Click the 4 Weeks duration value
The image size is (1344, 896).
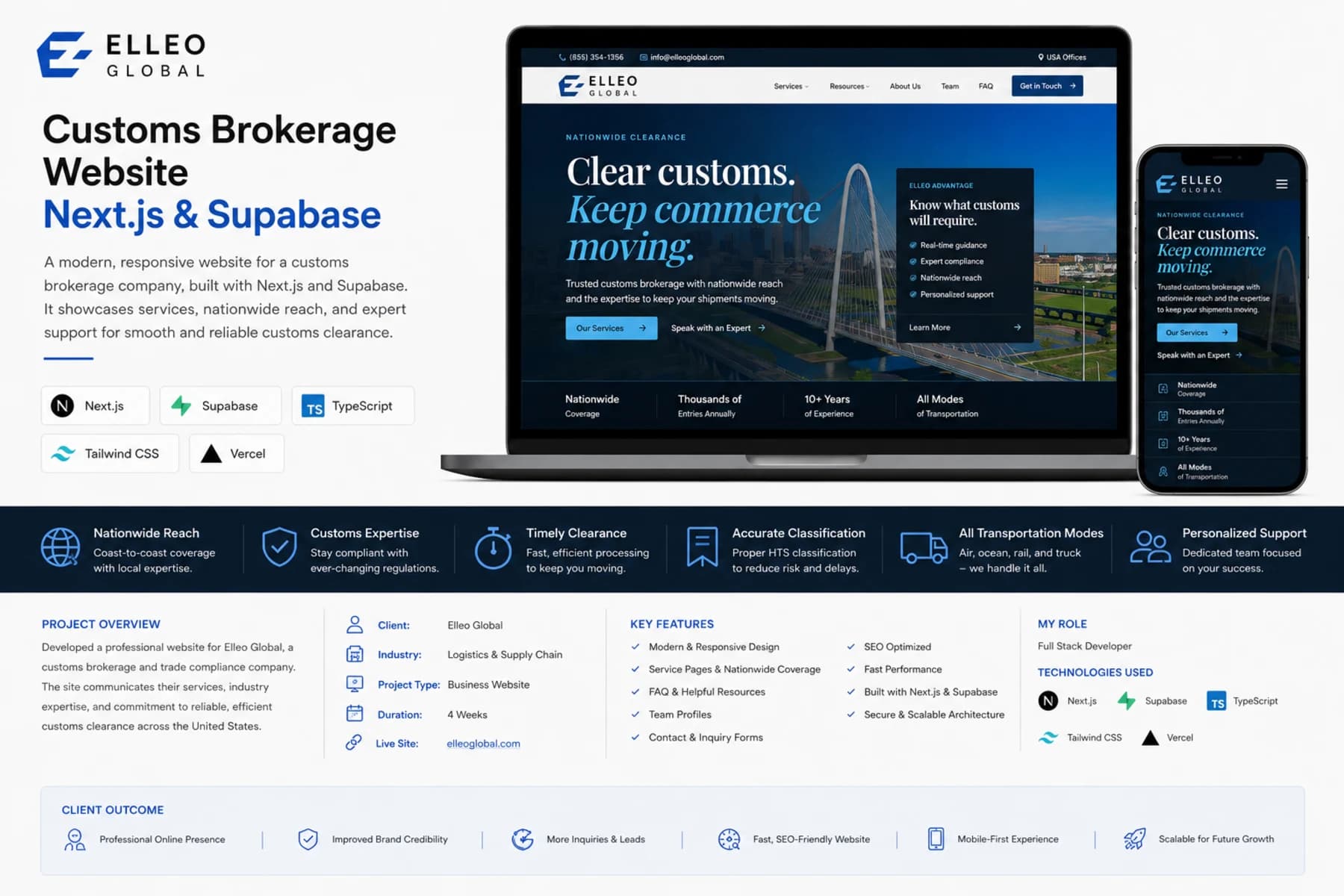(467, 715)
